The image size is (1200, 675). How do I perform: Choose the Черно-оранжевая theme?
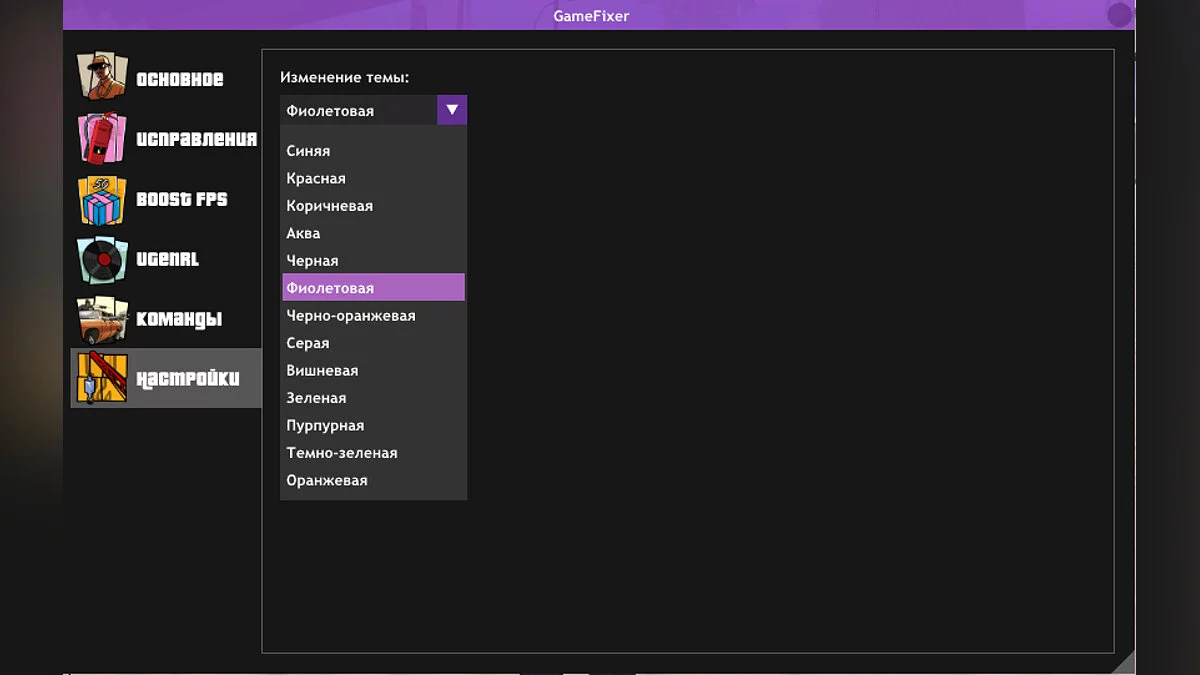pos(350,316)
